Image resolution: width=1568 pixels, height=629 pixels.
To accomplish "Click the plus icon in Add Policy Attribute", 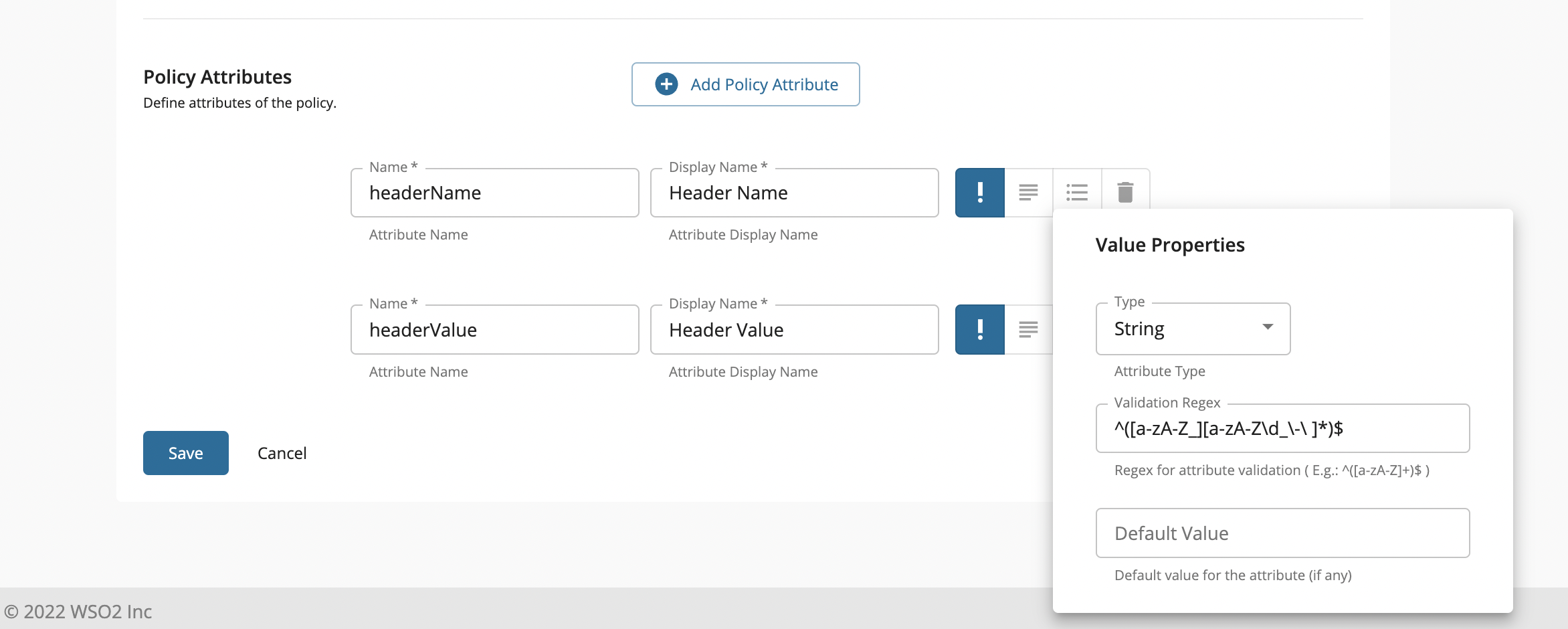I will click(666, 84).
